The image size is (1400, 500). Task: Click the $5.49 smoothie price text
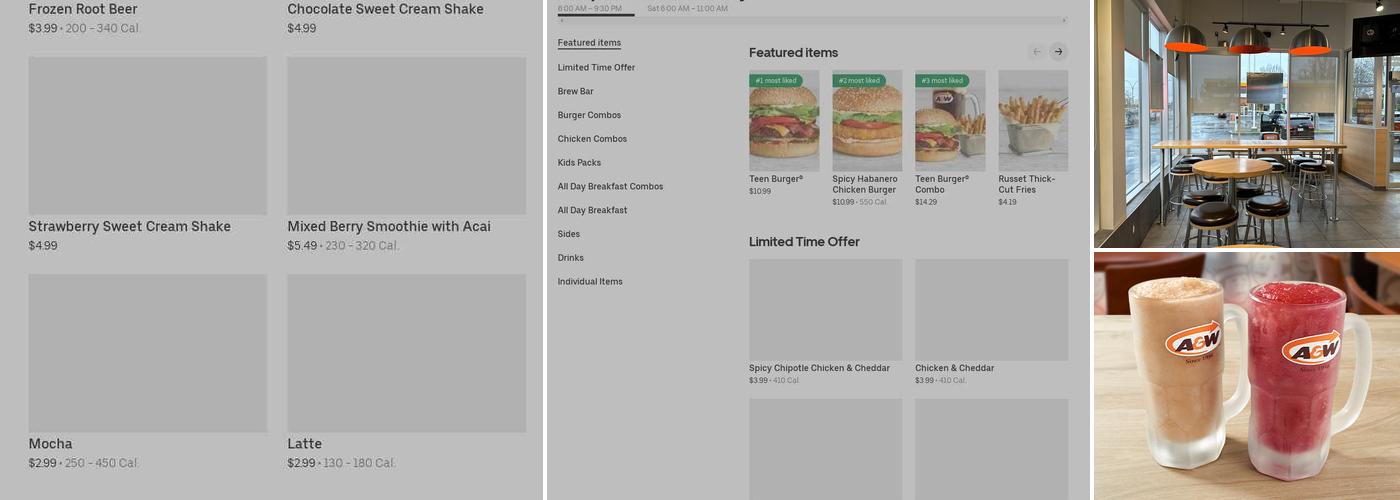pos(302,246)
